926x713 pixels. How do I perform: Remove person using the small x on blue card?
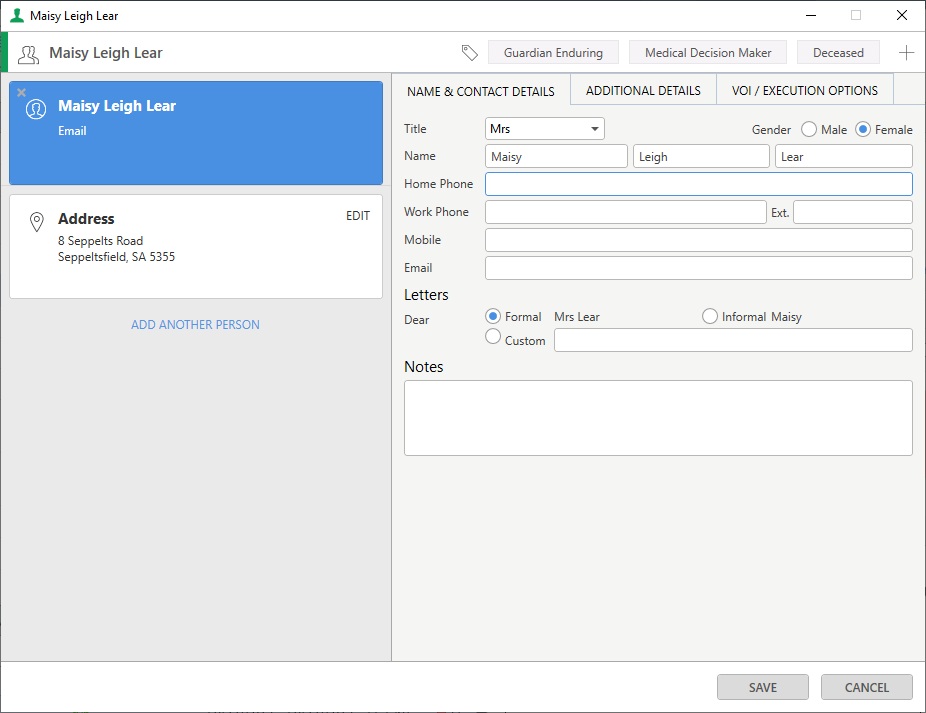[x=21, y=92]
